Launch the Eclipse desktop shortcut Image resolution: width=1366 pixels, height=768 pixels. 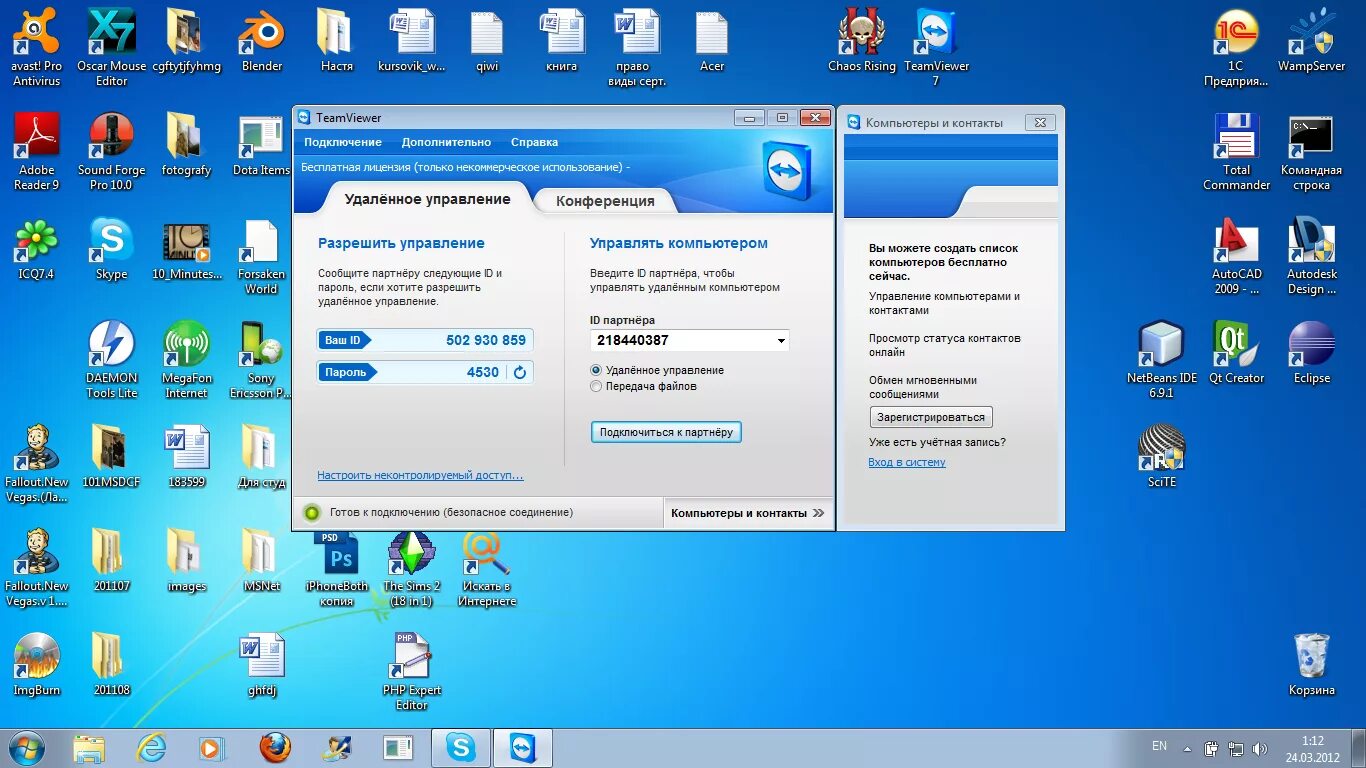point(1311,352)
